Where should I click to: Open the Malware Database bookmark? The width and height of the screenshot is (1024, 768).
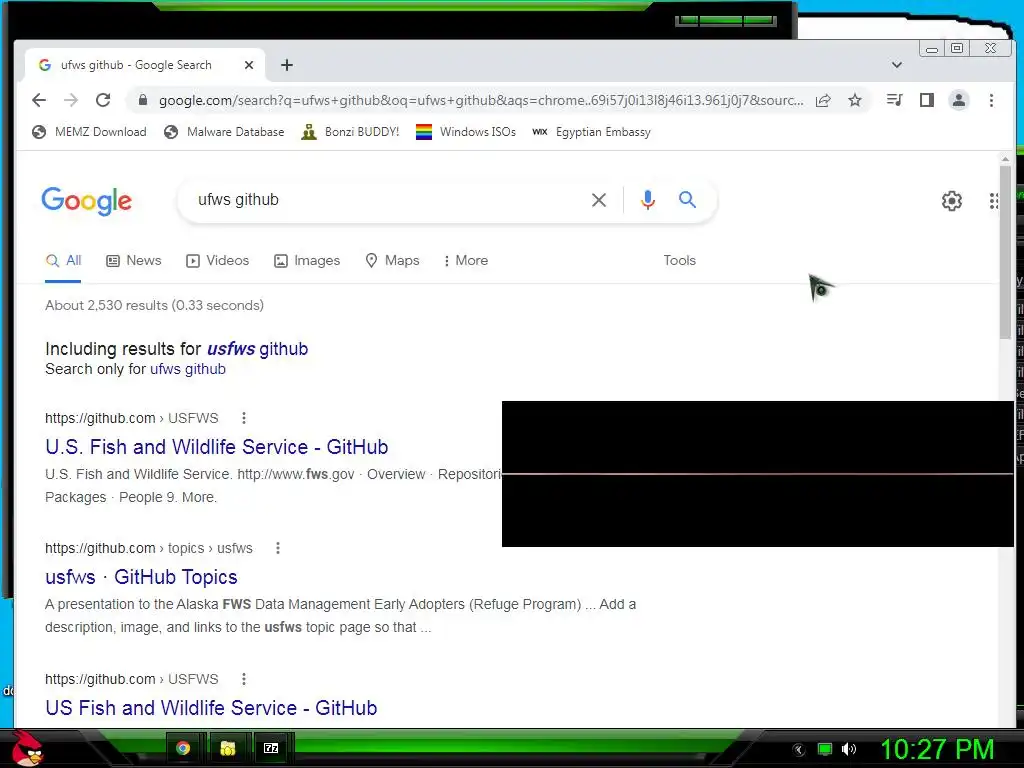[224, 132]
